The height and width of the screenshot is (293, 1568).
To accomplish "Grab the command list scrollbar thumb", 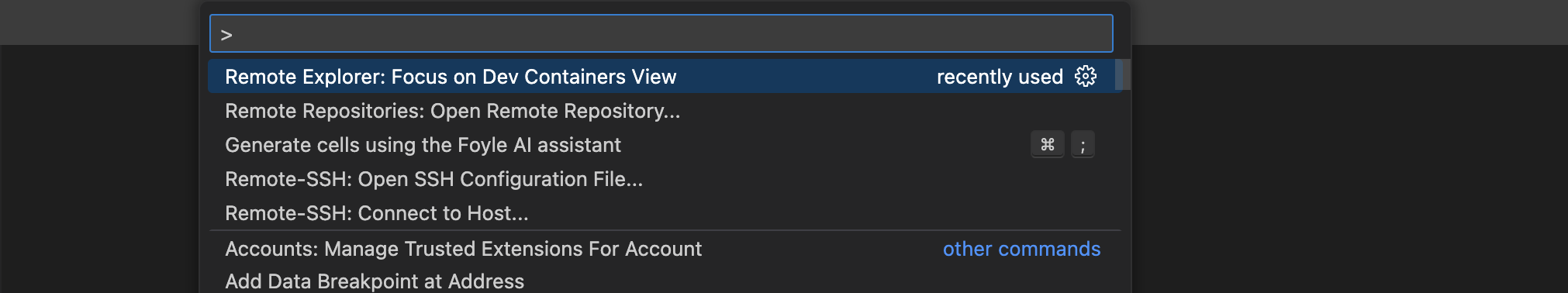I will point(1123,75).
